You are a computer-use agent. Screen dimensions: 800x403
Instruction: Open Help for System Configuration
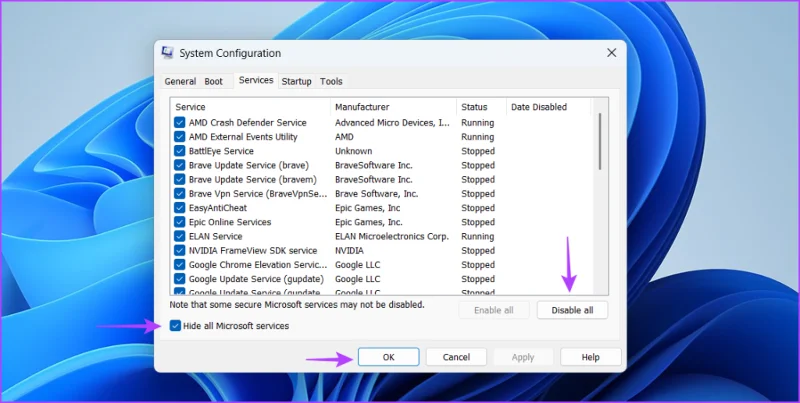590,357
